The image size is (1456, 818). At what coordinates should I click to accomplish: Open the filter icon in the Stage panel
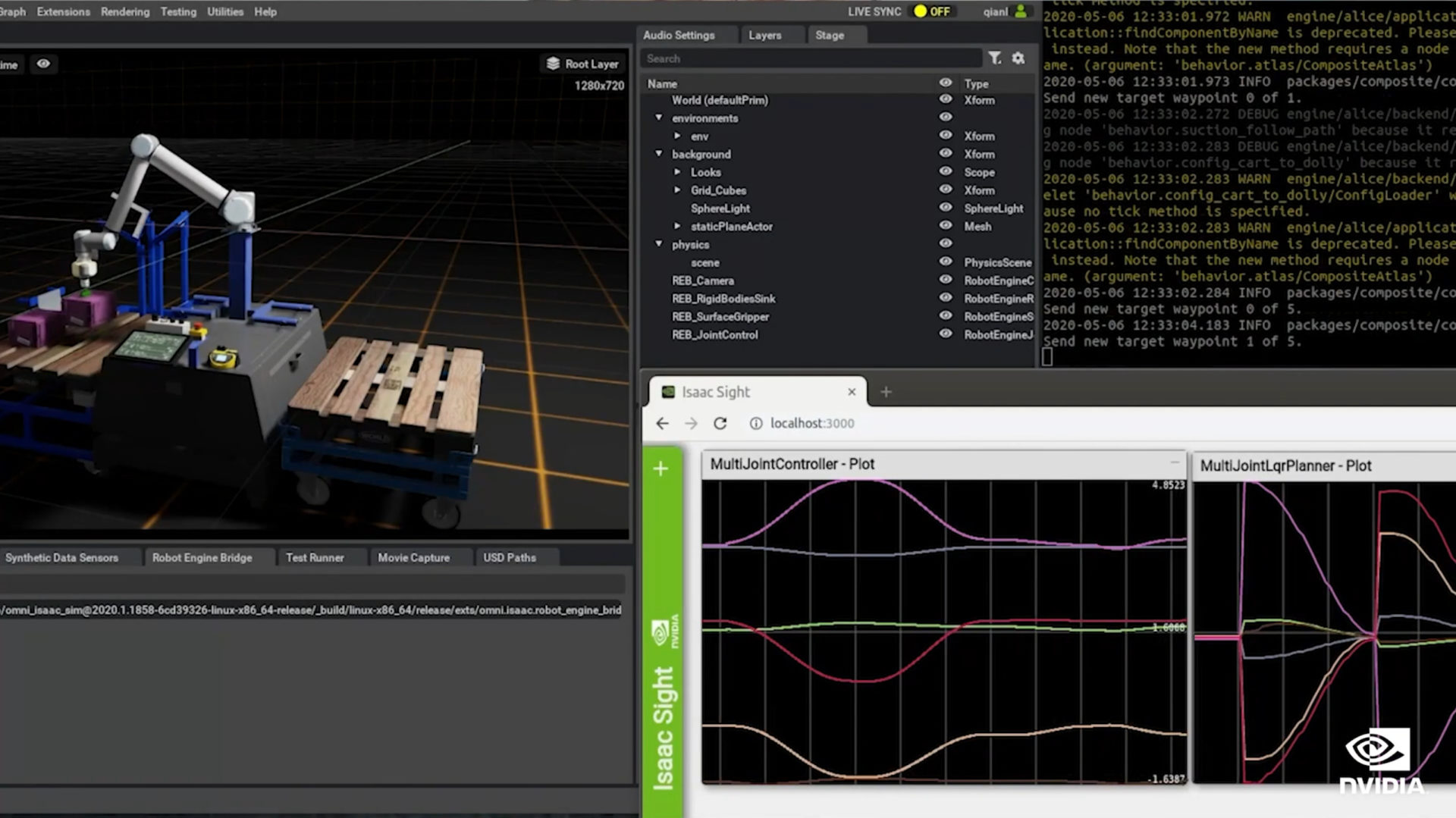pos(994,58)
